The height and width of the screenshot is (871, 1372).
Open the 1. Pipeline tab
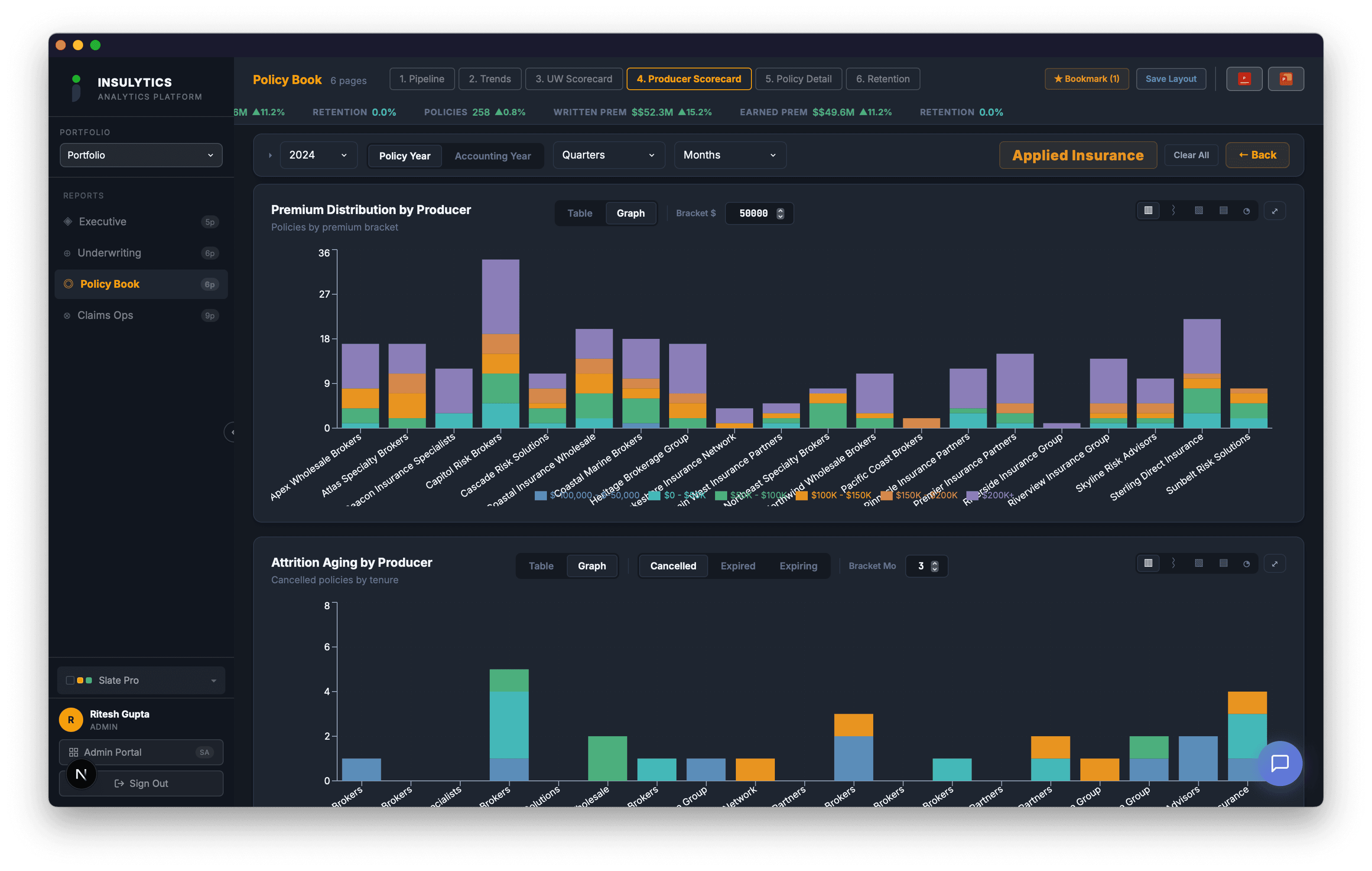[x=422, y=78]
